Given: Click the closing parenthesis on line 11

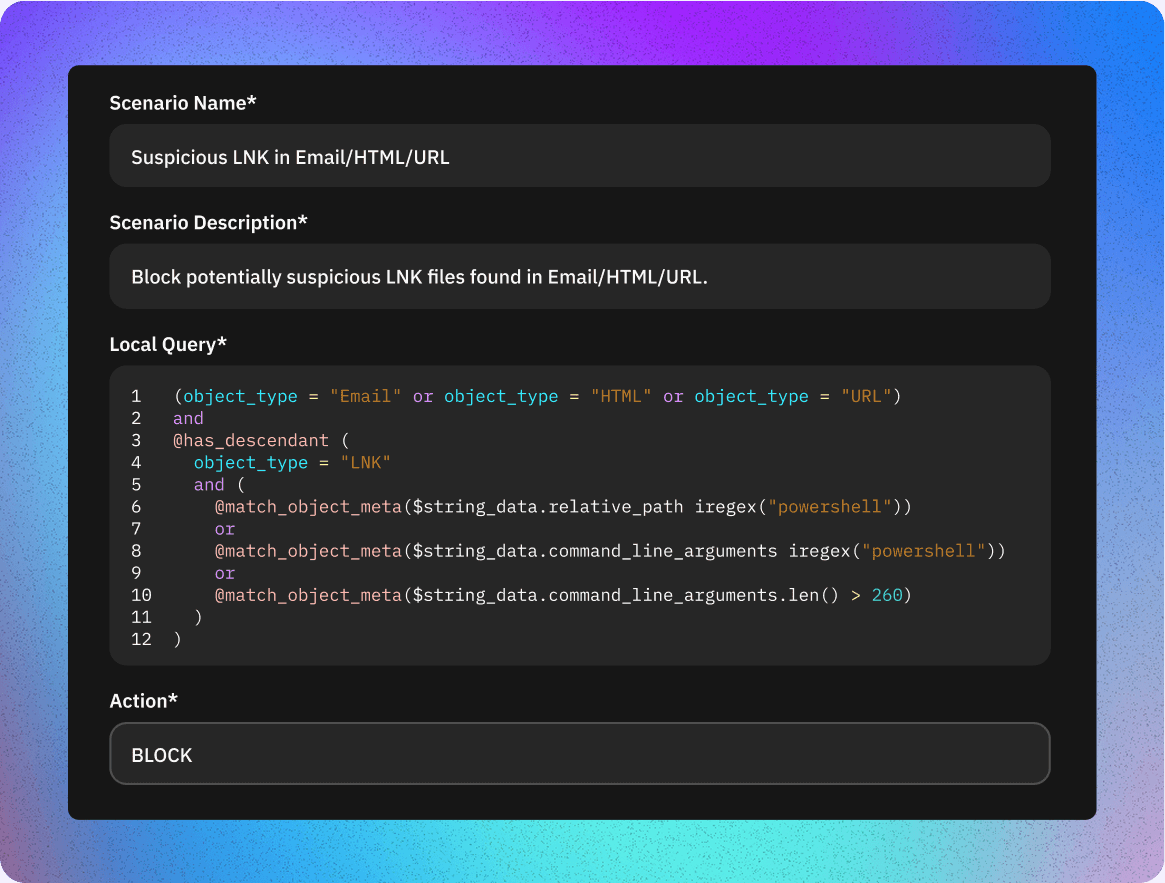Looking at the screenshot, I should point(198,617).
